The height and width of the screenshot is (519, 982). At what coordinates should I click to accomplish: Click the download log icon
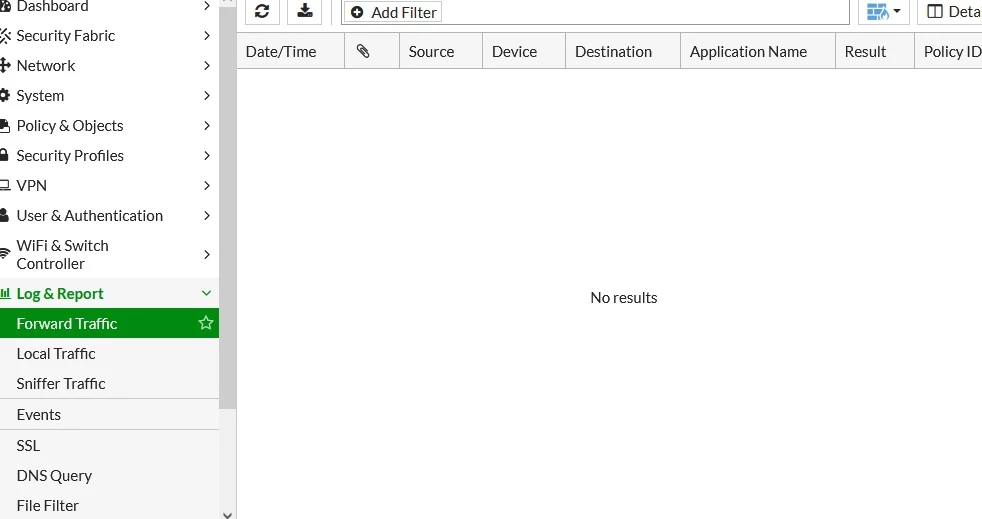pyautogui.click(x=304, y=11)
